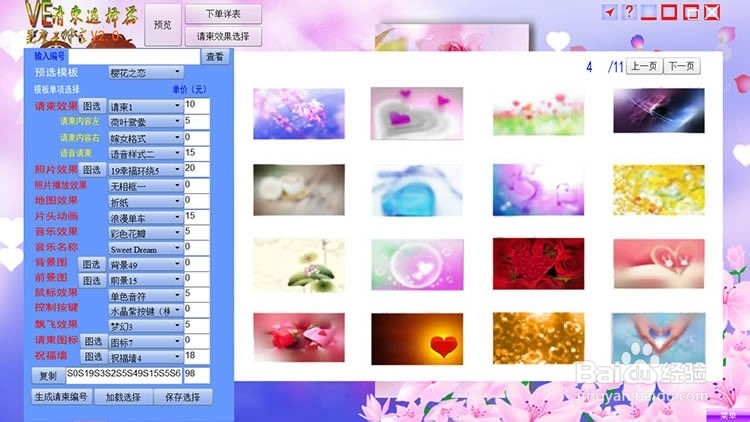Select the yellow glitter thumbnail
The height and width of the screenshot is (422, 750).
coord(659,189)
